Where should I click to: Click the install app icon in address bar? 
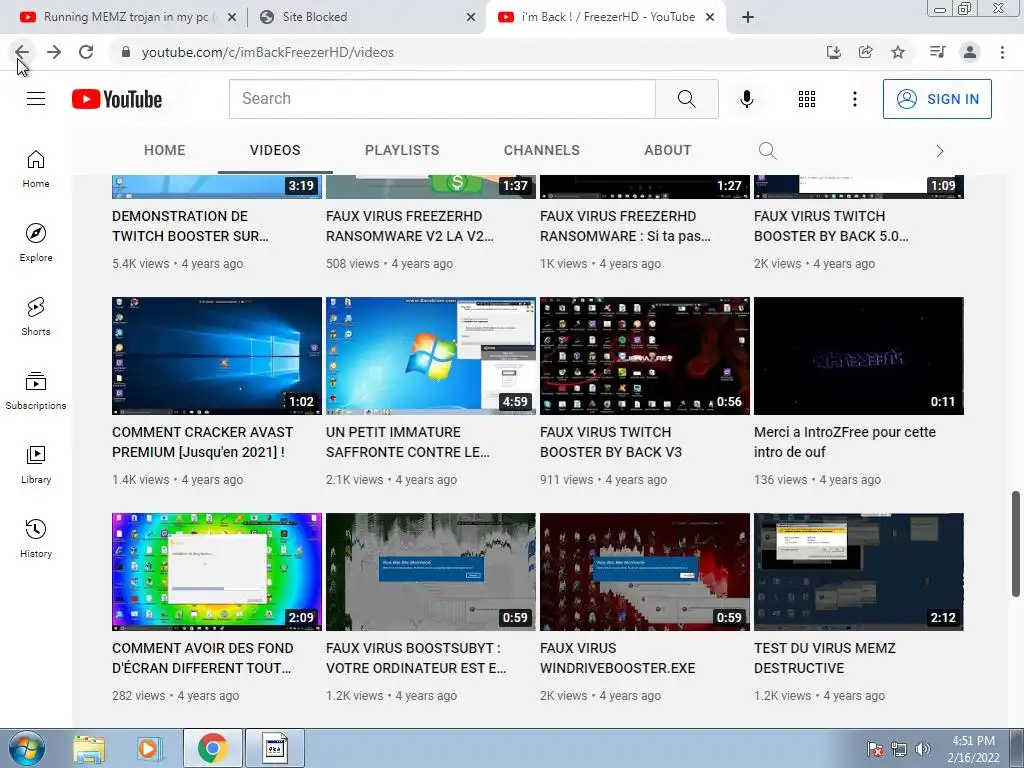[834, 52]
